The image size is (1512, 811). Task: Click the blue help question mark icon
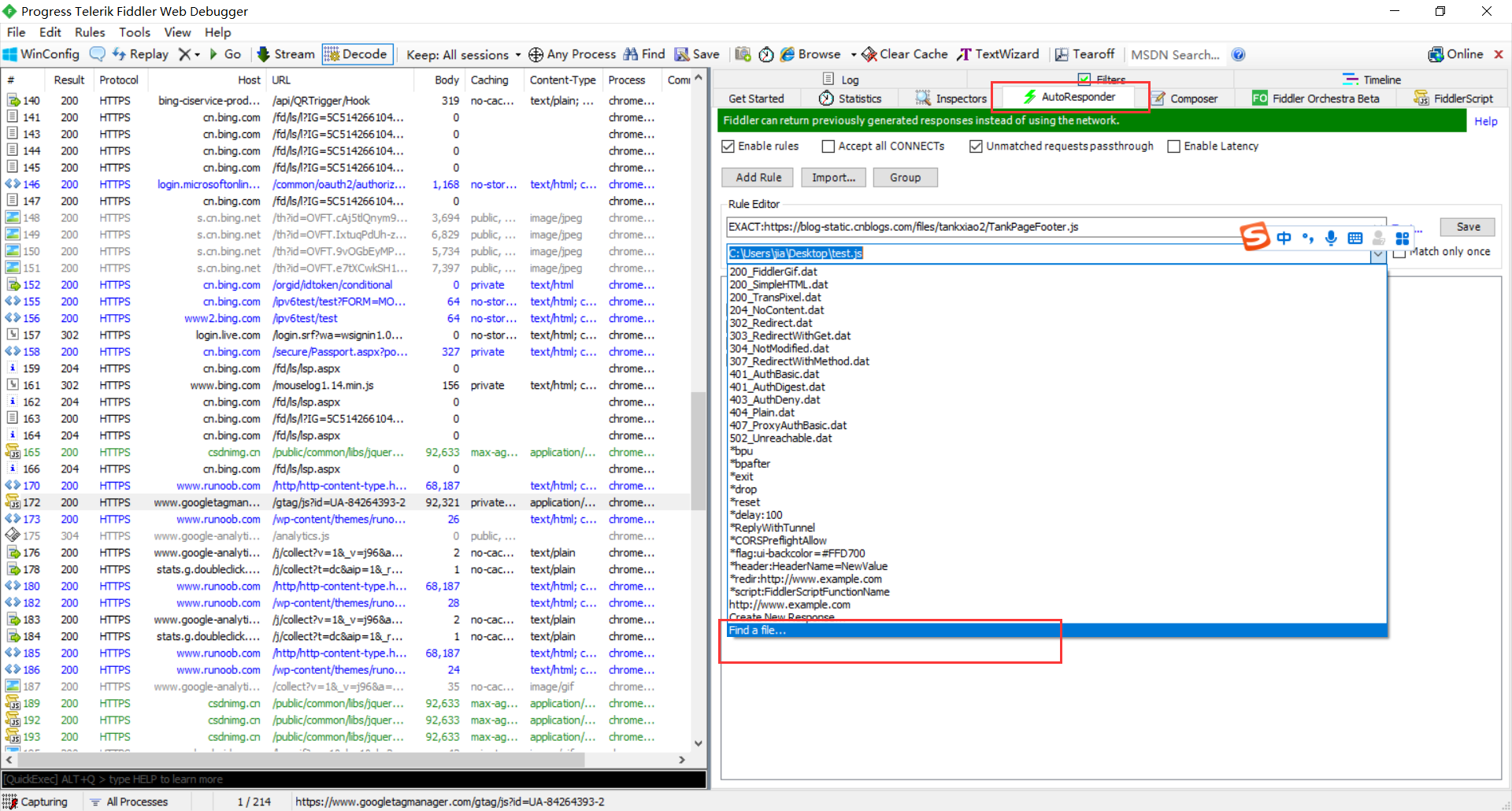point(1239,54)
